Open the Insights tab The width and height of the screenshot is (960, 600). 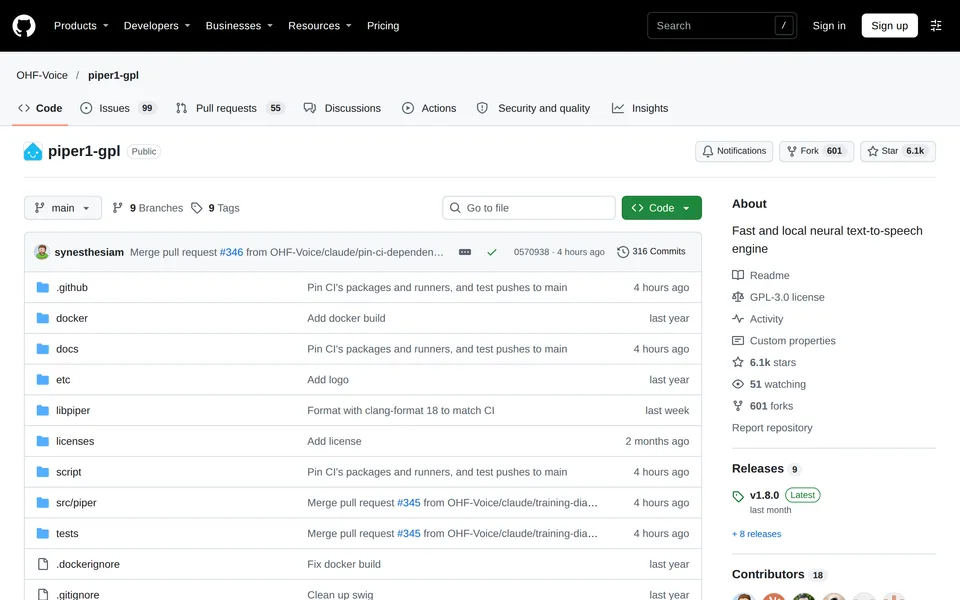click(640, 108)
